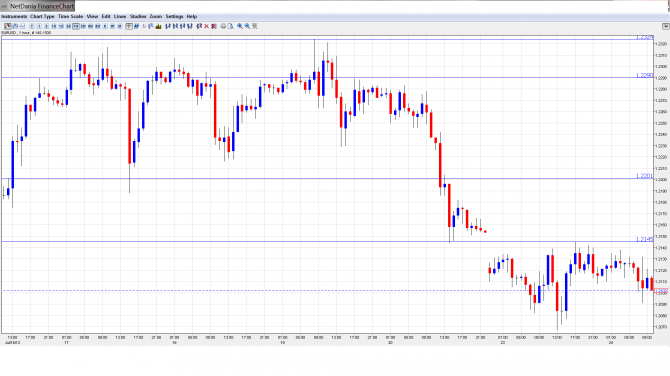Click the first chart icon in the toolbar

(8, 26)
